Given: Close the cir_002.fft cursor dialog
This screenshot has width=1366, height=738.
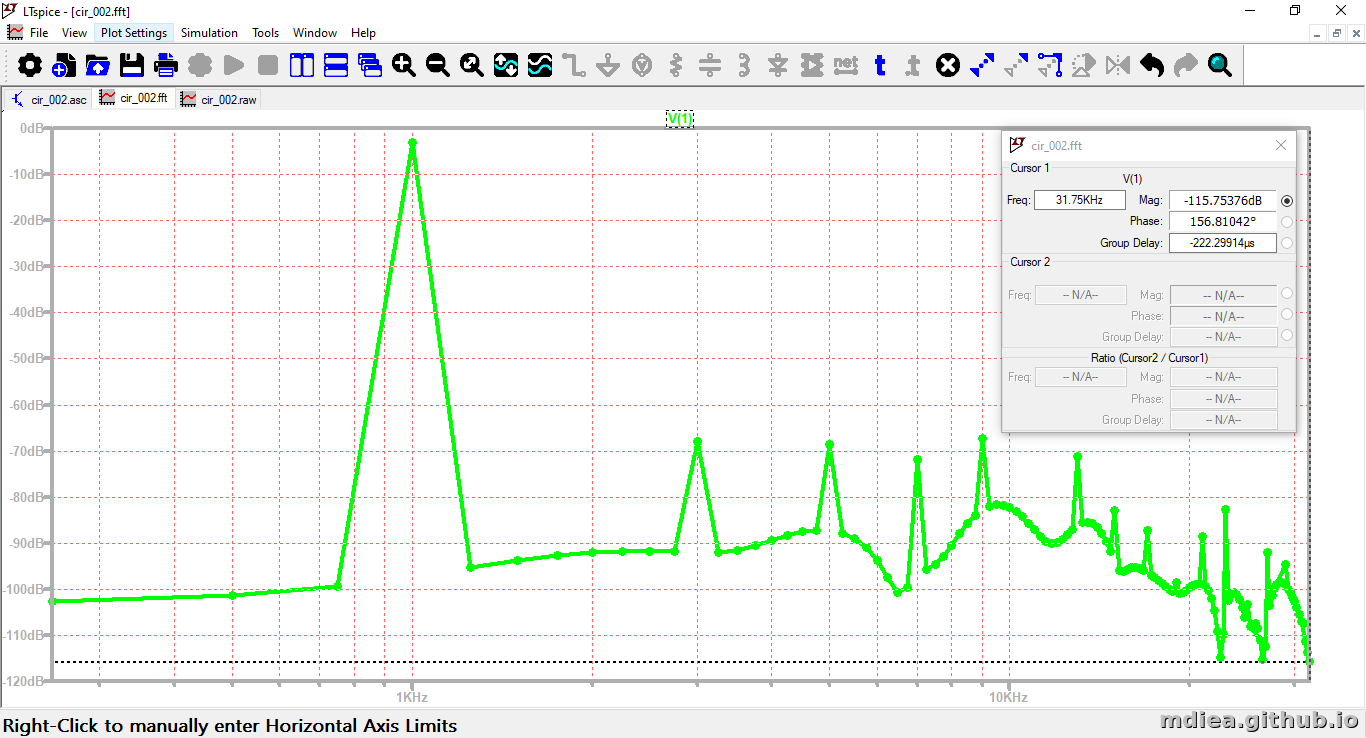Looking at the screenshot, I should click(1281, 146).
